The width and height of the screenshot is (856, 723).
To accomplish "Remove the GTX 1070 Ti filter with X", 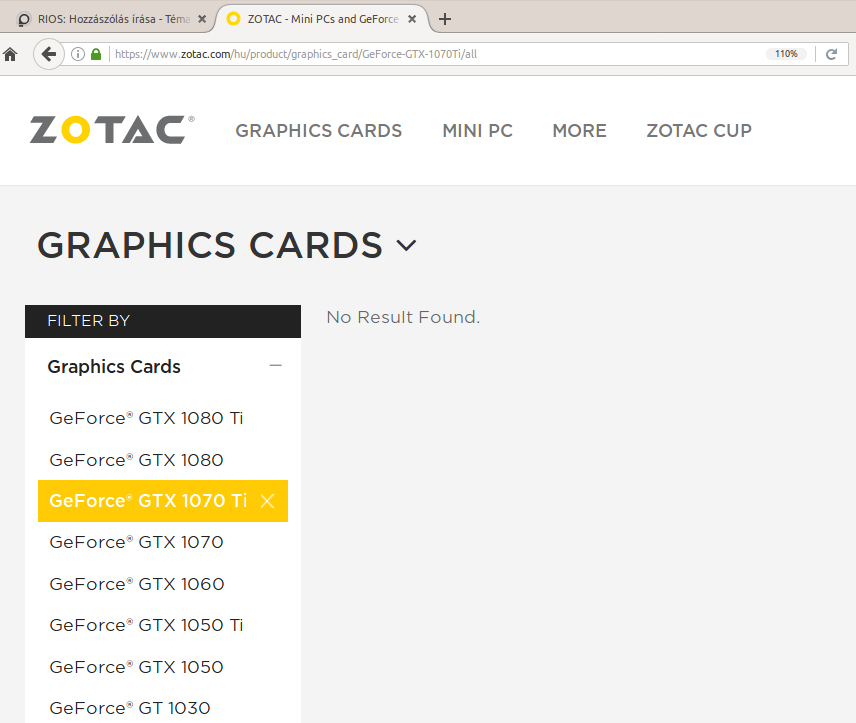I will coord(268,501).
